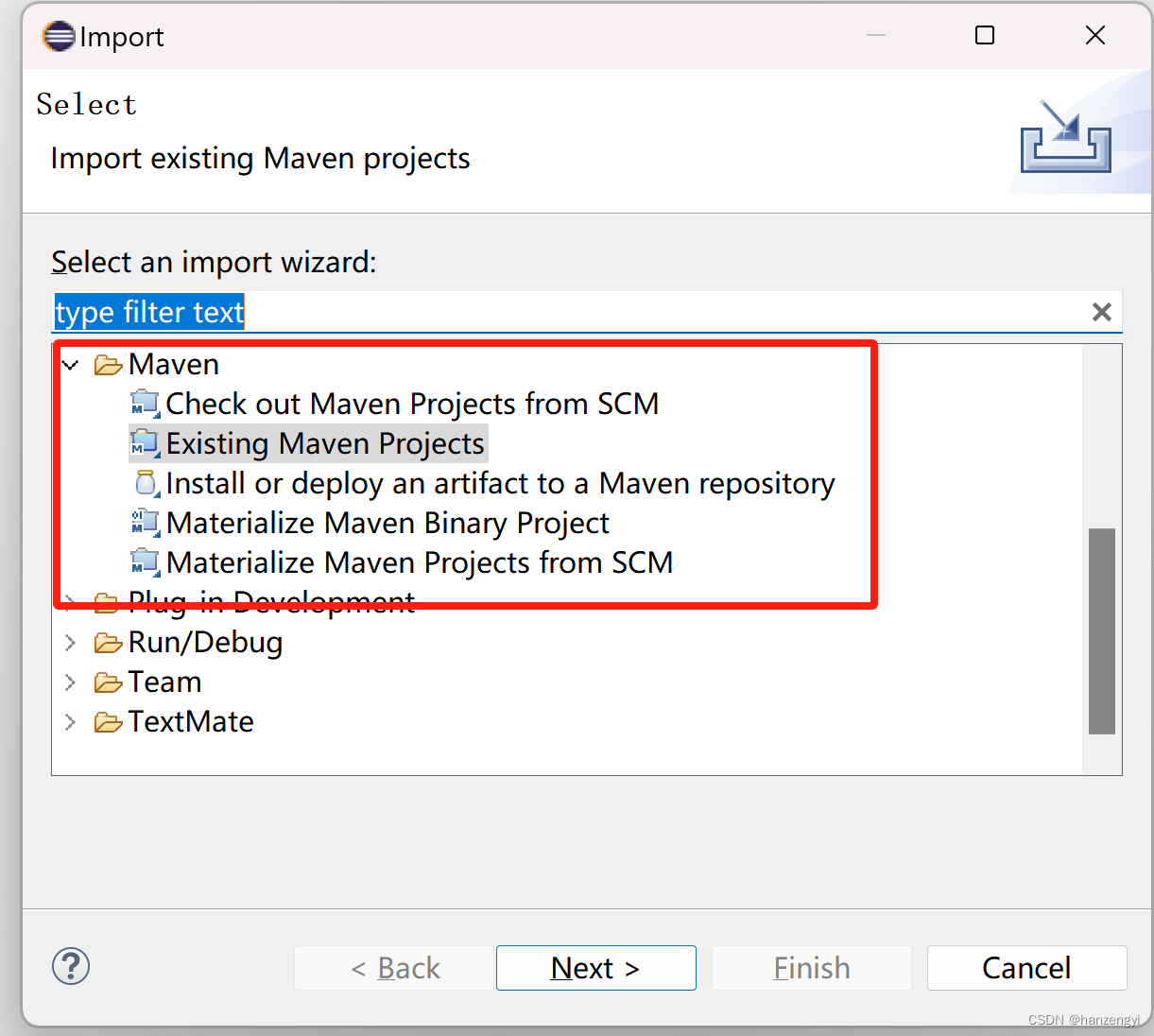Image resolution: width=1154 pixels, height=1036 pixels.
Task: Select Check out Maven Projects from SCM
Action: pos(412,404)
